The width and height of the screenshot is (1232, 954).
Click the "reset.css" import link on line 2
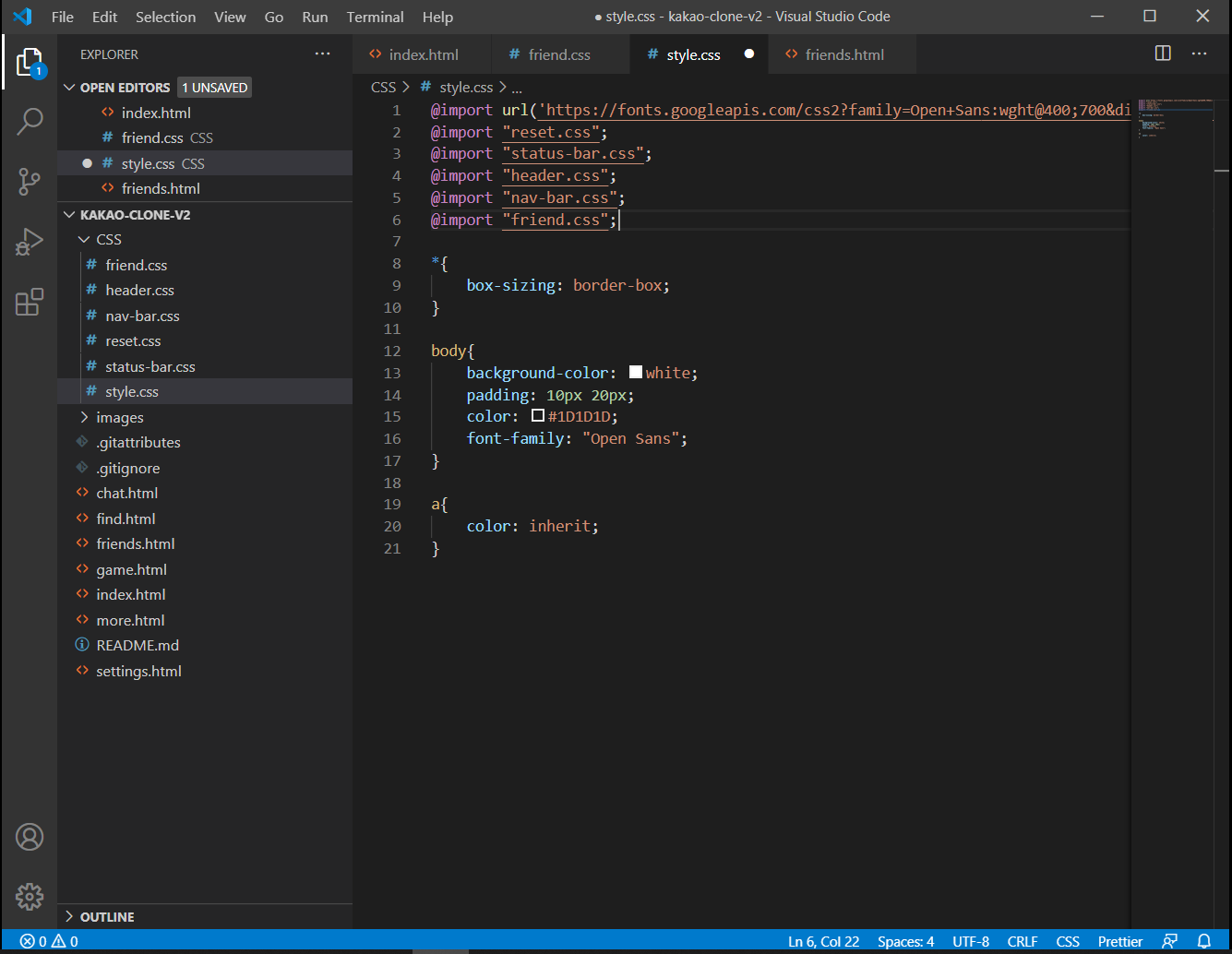coord(551,132)
